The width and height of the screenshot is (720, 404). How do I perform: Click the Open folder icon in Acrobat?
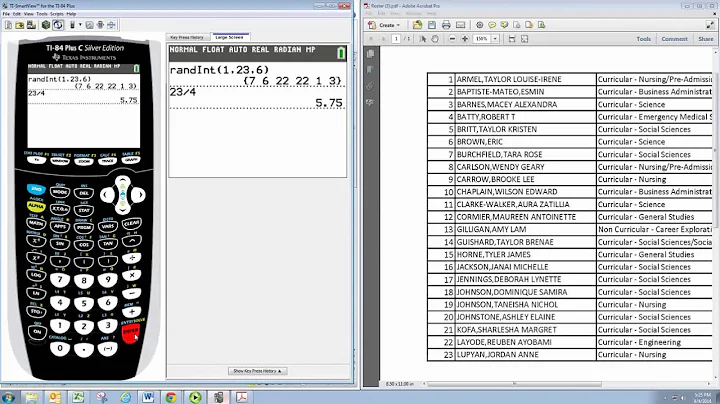pyautogui.click(x=417, y=25)
